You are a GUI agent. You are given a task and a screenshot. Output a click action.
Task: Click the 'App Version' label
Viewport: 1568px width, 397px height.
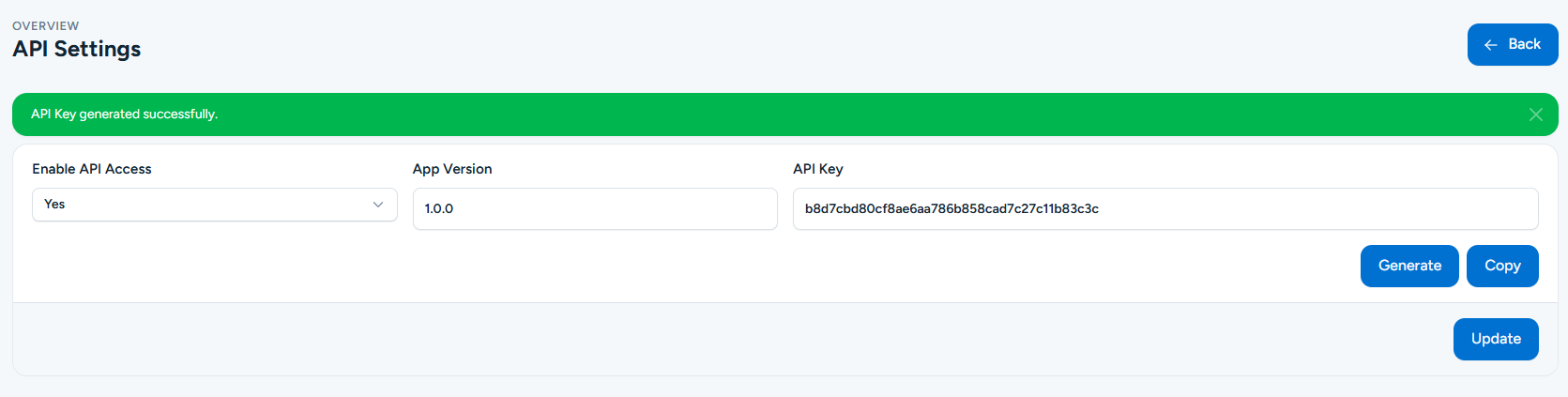click(452, 169)
